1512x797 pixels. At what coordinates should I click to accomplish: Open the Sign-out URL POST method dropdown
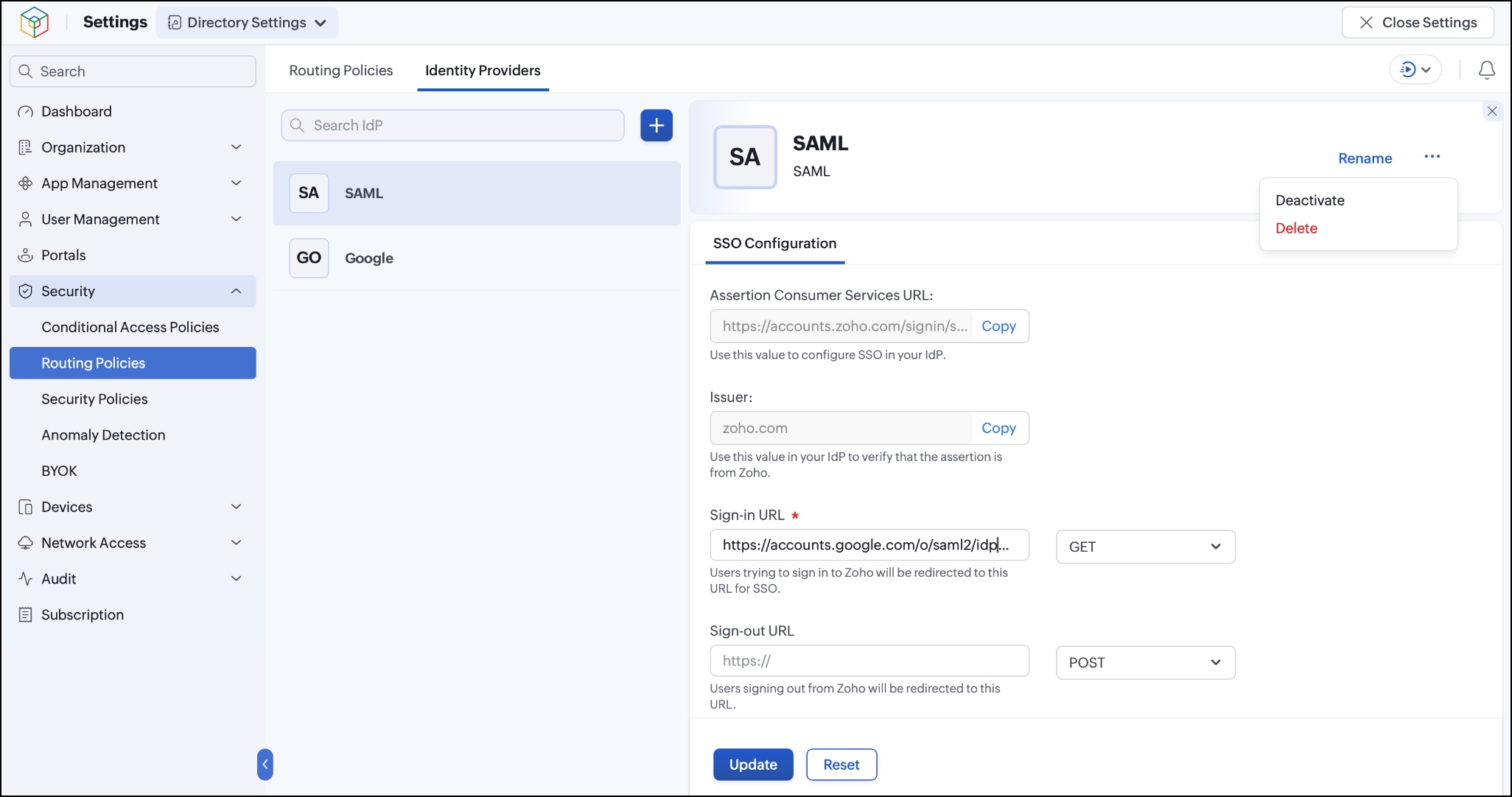point(1146,663)
